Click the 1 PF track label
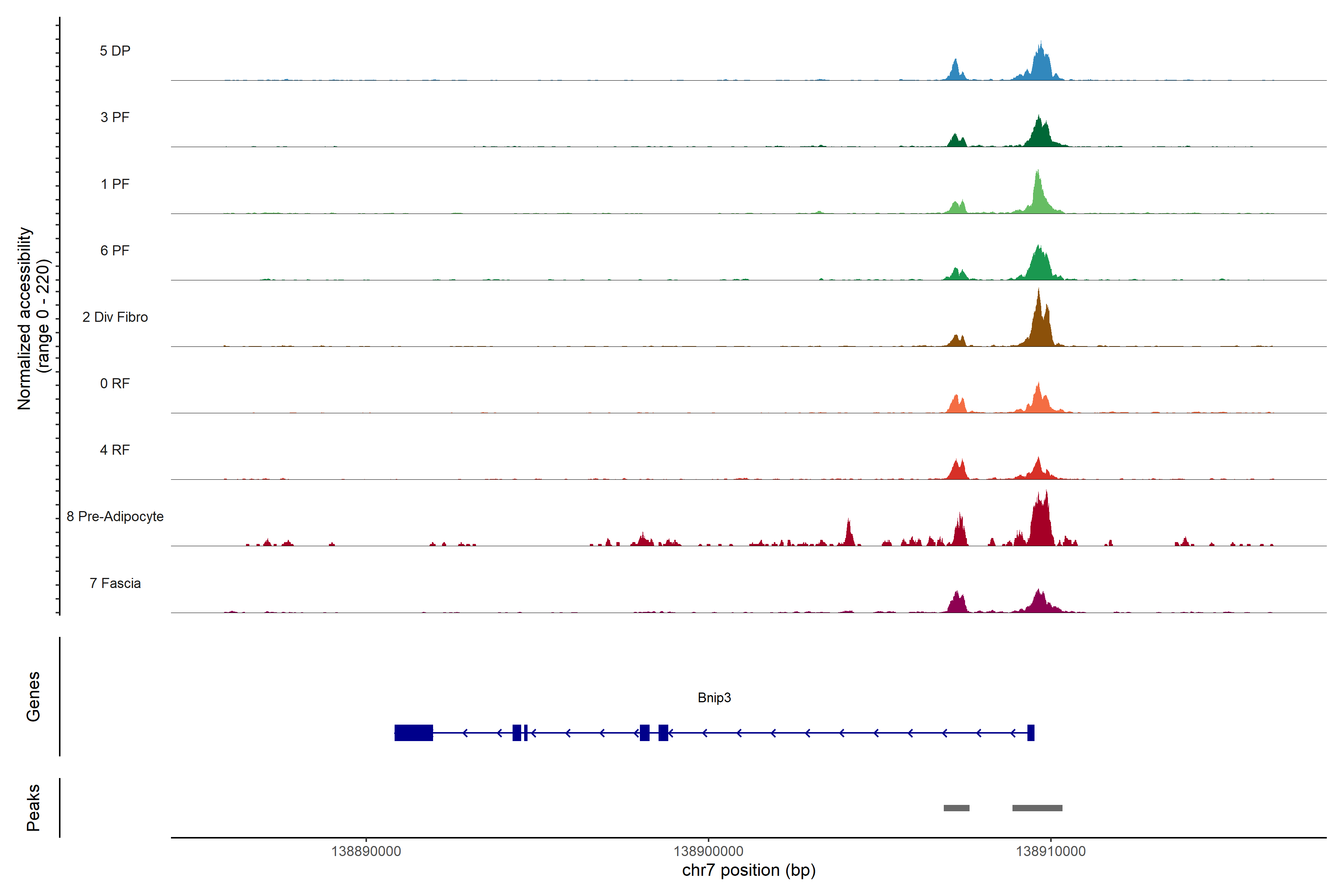 [x=115, y=184]
